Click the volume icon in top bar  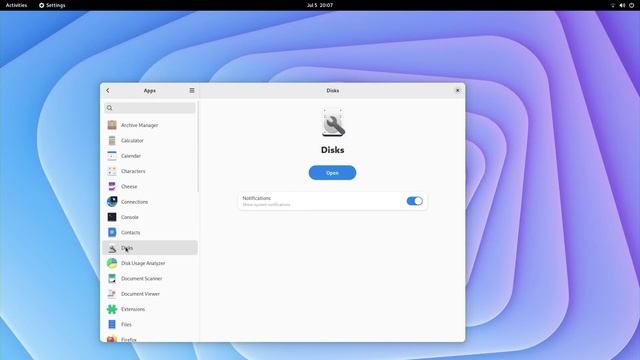pyautogui.click(x=622, y=5)
